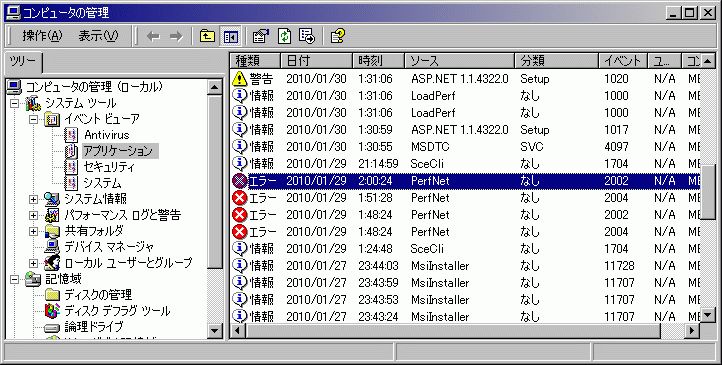Screen dimensions: 722x365
Task: Expand the 共有フォルダ node
Action: [33, 231]
